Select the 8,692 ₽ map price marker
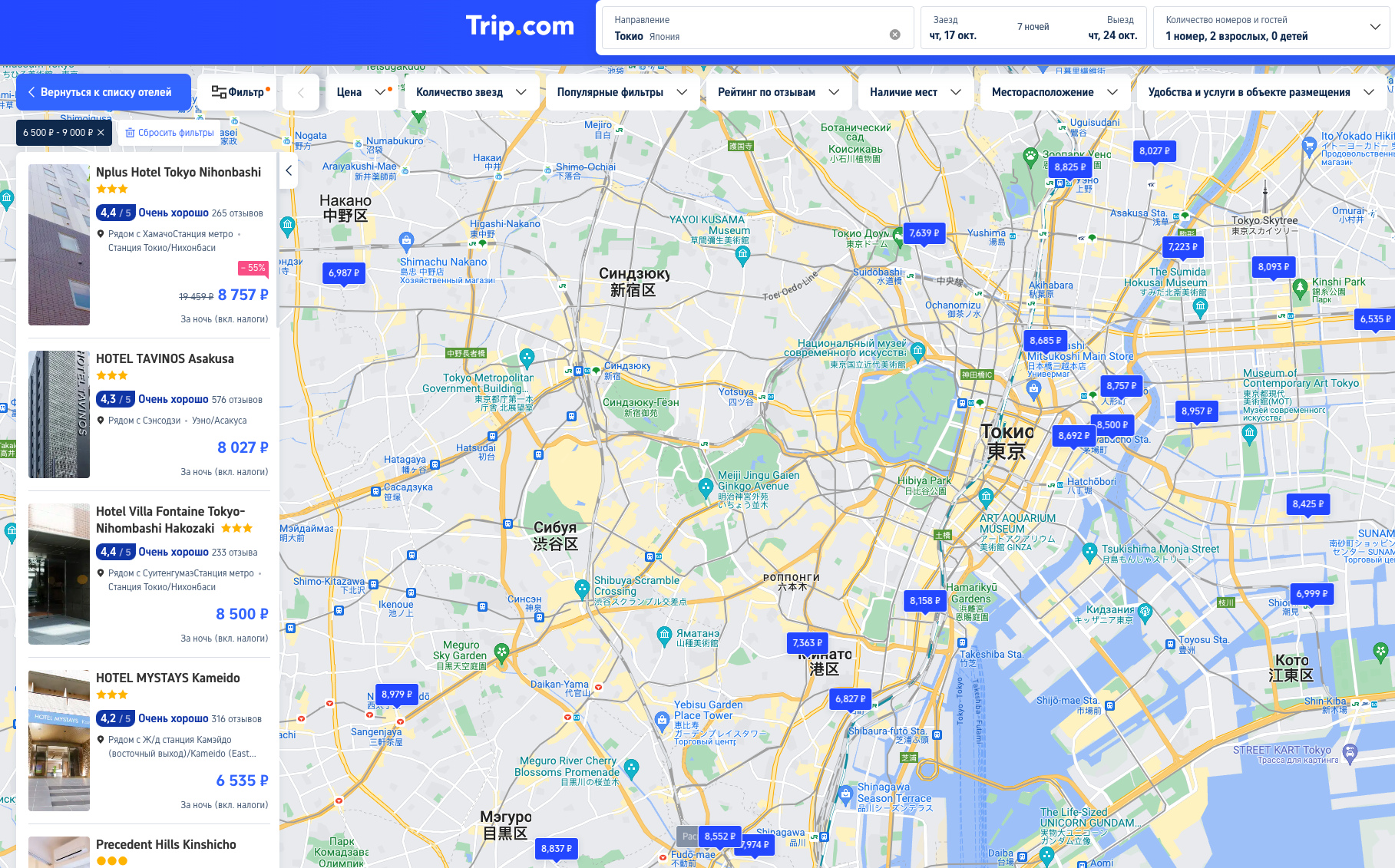The width and height of the screenshot is (1395, 868). (1073, 436)
